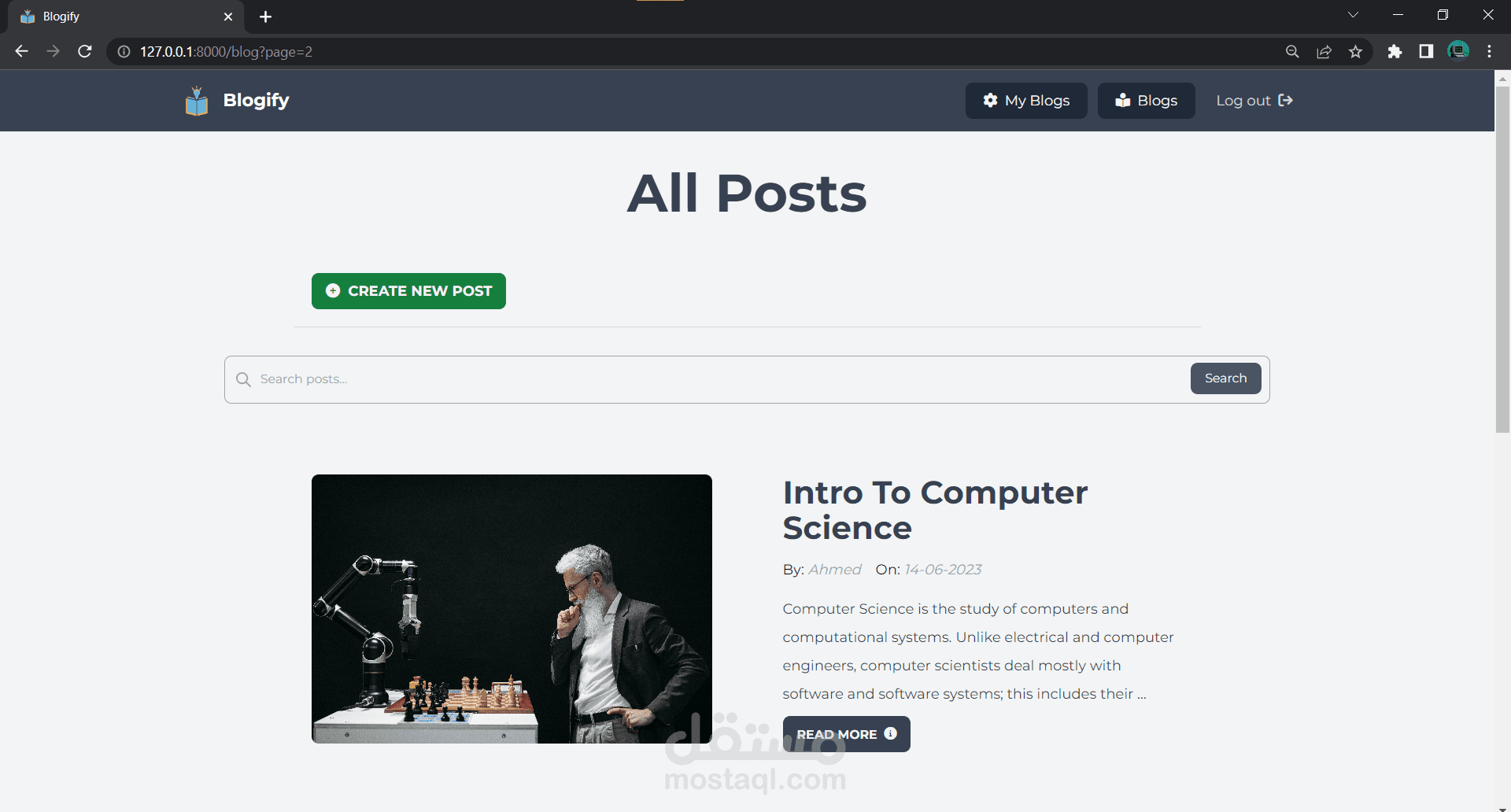Click the post excerpt starting 'Computer Science is the study'
The height and width of the screenshot is (812, 1511).
click(x=978, y=651)
